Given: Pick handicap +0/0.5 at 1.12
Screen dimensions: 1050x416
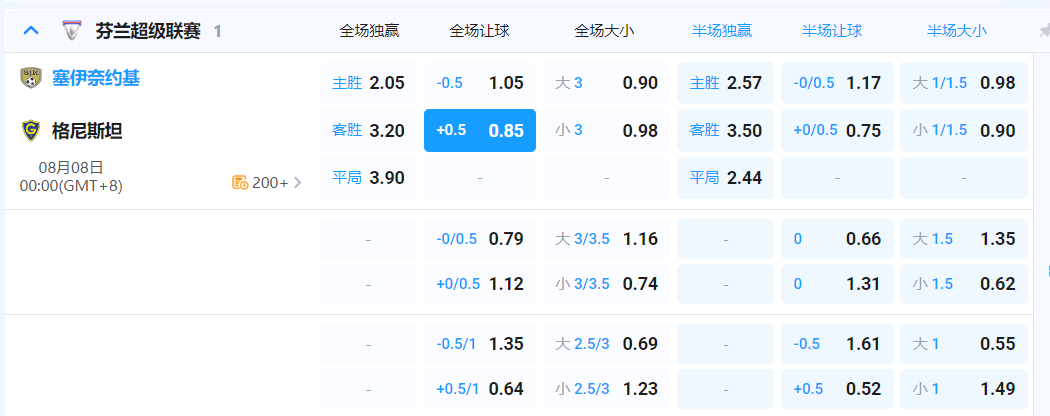Looking at the screenshot, I should point(479,284).
